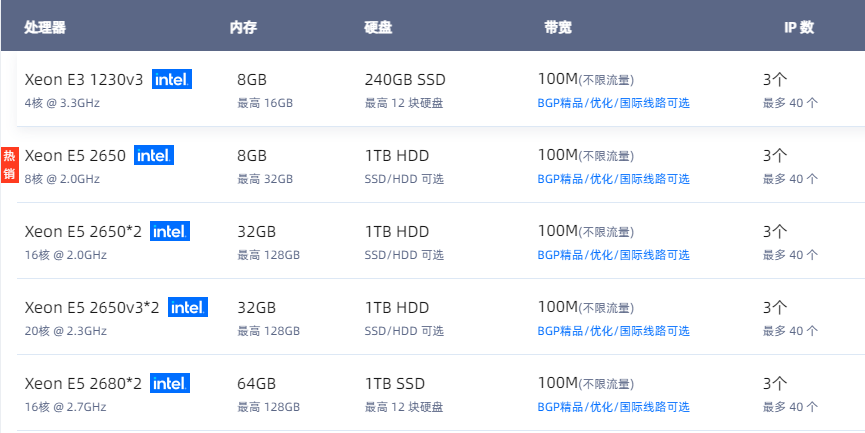Select the 240GB SSD disk entry
The image size is (865, 433).
click(x=405, y=80)
